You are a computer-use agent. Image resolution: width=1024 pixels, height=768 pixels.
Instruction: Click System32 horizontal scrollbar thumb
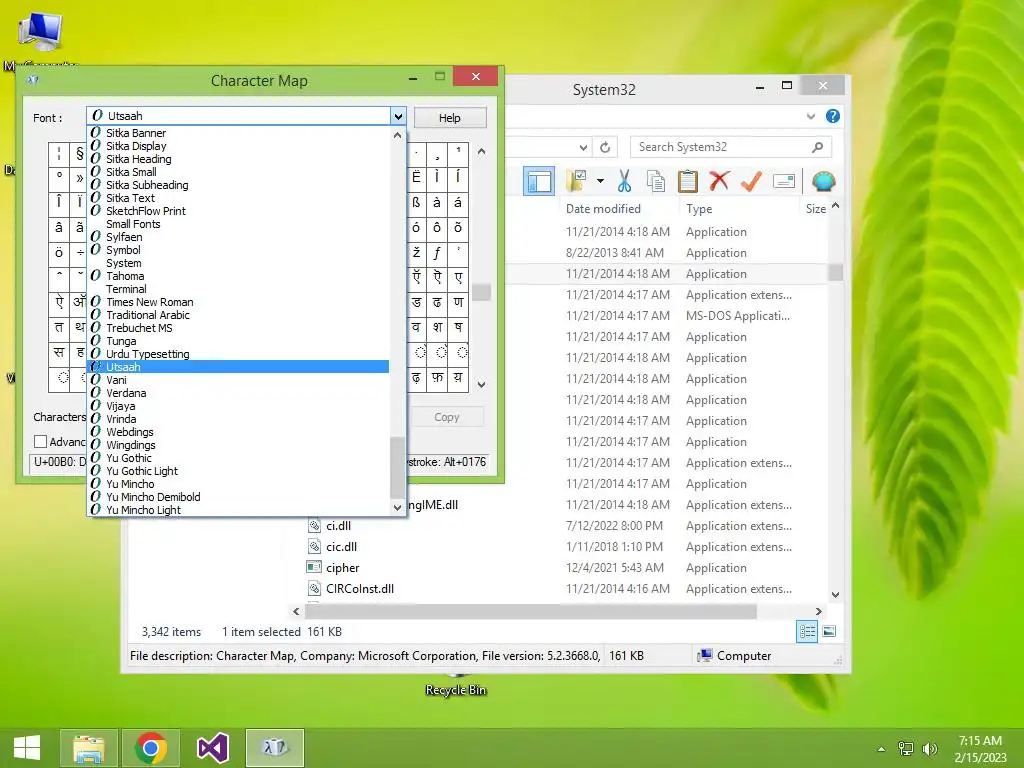click(x=530, y=611)
